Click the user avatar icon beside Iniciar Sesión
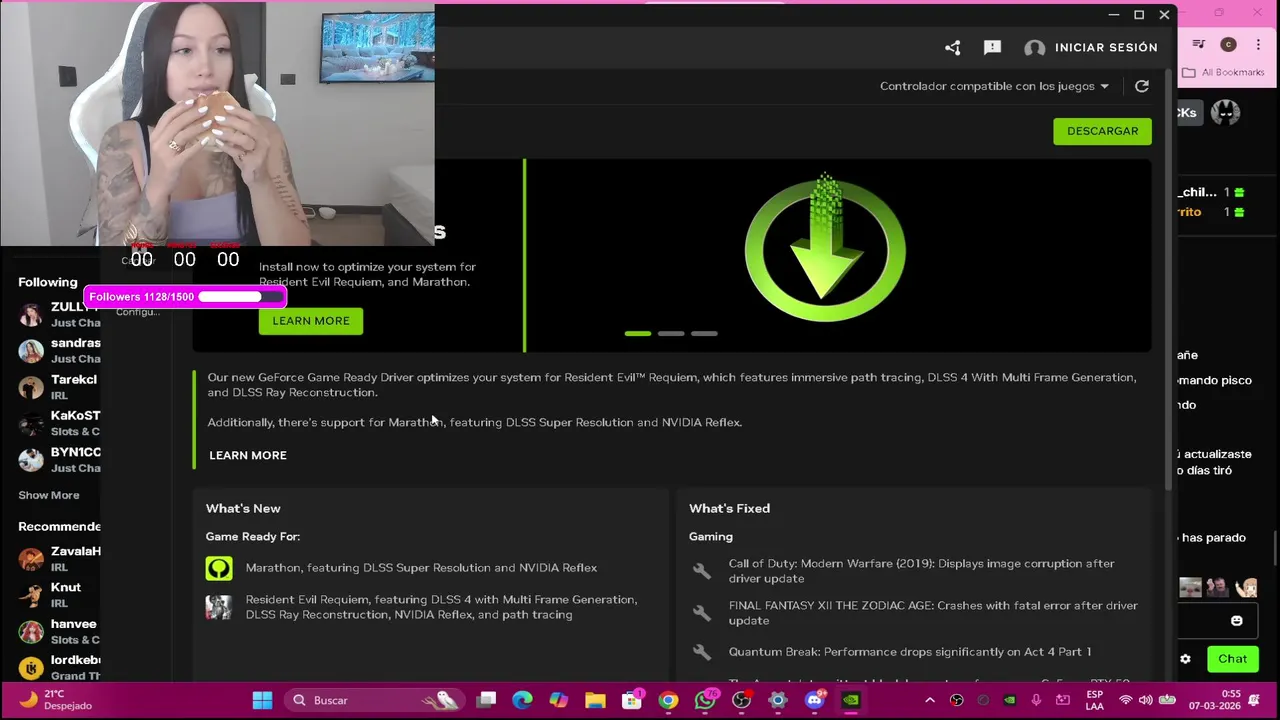Image resolution: width=1280 pixels, height=720 pixels. (x=1034, y=48)
